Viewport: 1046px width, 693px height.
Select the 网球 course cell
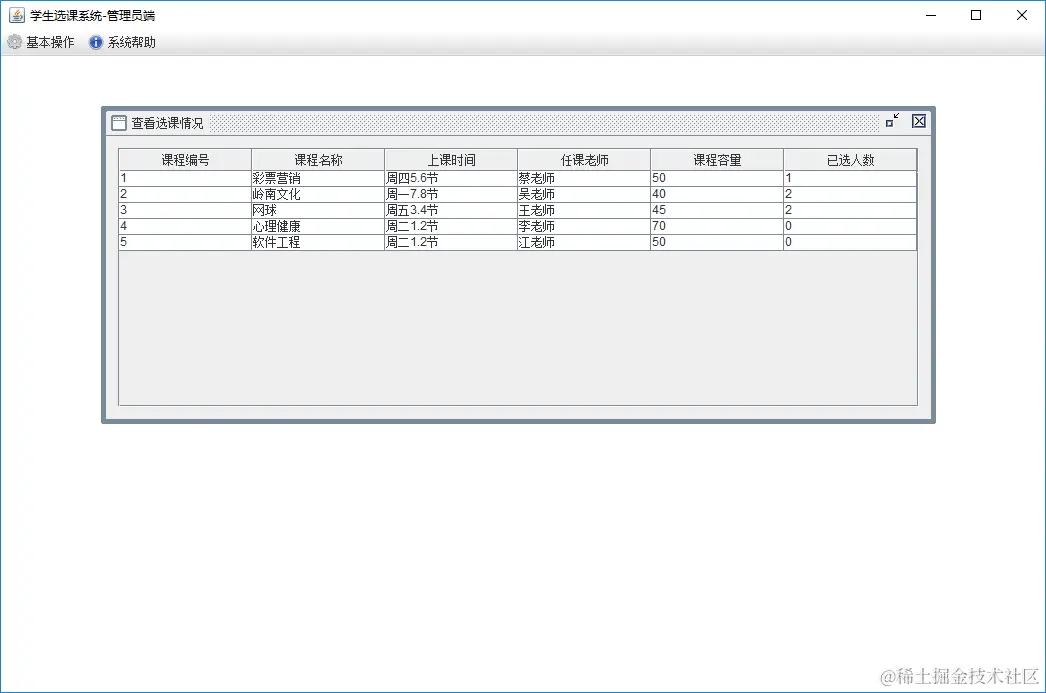point(318,210)
